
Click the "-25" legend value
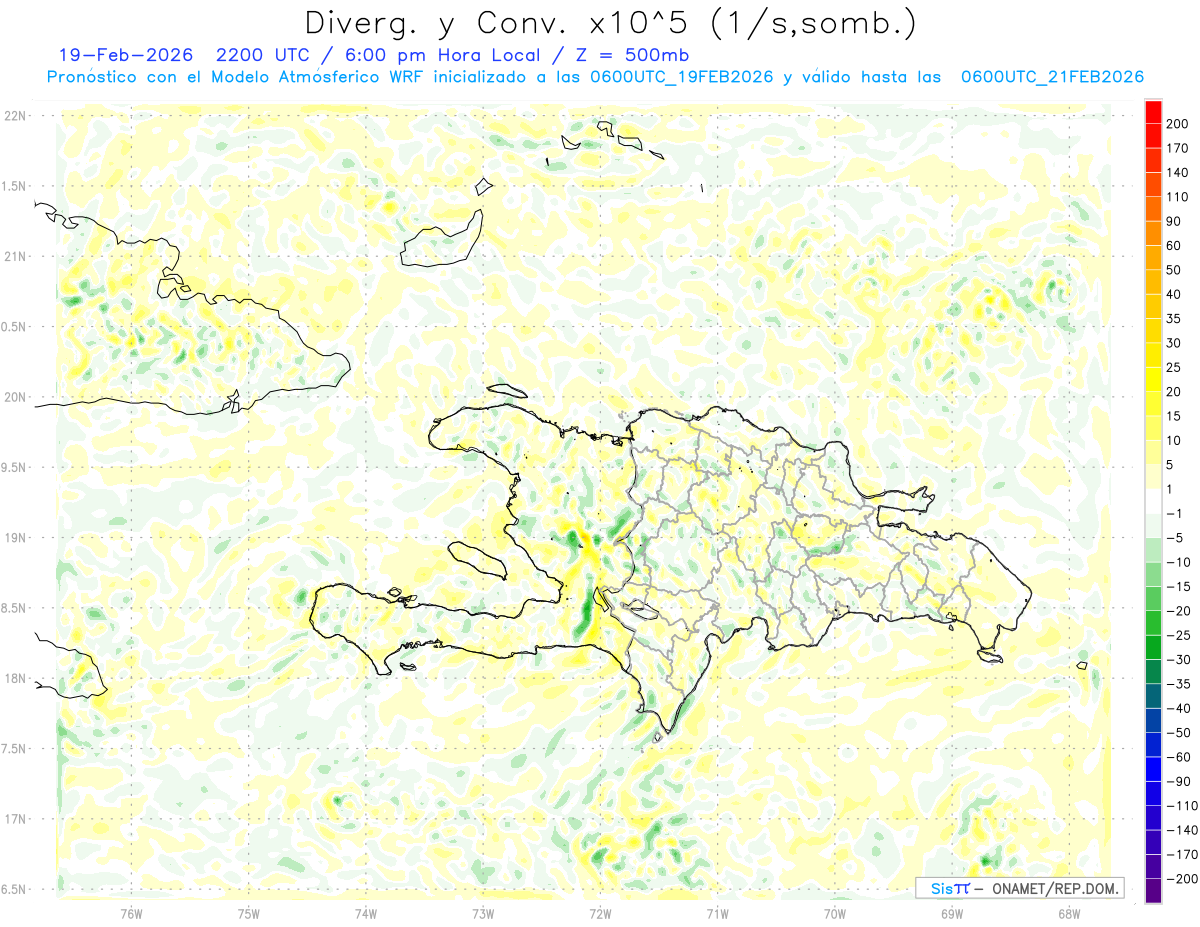click(1181, 636)
